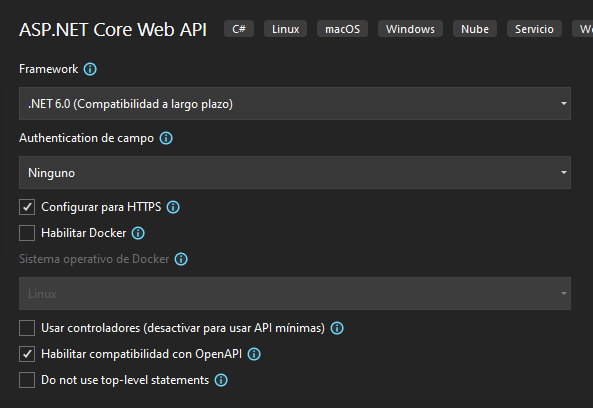Click info icon next to top-level statements

(221, 380)
